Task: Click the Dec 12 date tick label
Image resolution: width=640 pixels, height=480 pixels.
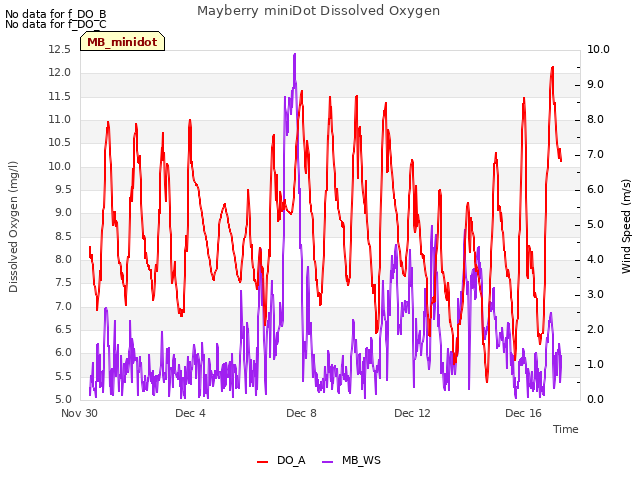Action: (x=412, y=413)
